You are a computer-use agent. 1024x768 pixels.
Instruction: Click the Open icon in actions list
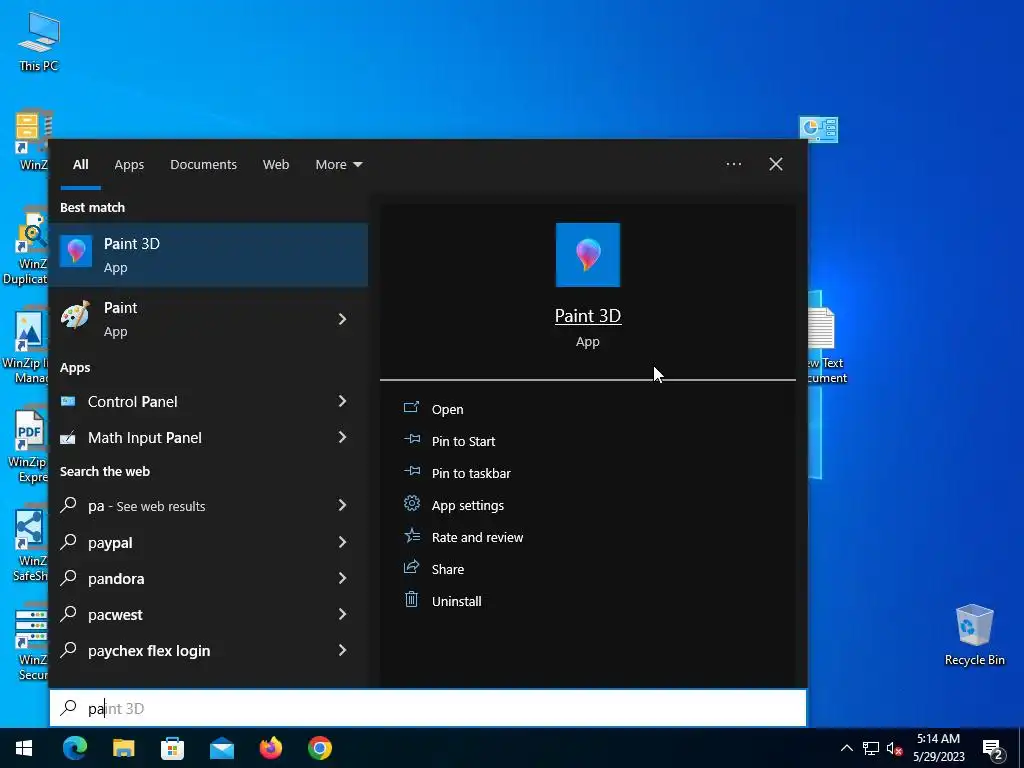click(x=411, y=408)
